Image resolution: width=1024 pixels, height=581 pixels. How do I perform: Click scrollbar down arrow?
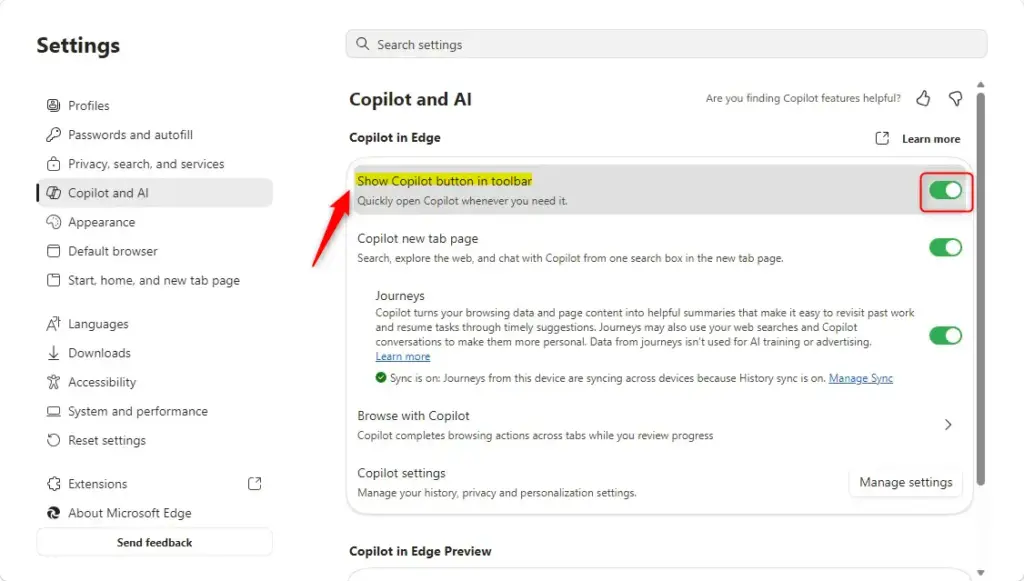(980, 573)
